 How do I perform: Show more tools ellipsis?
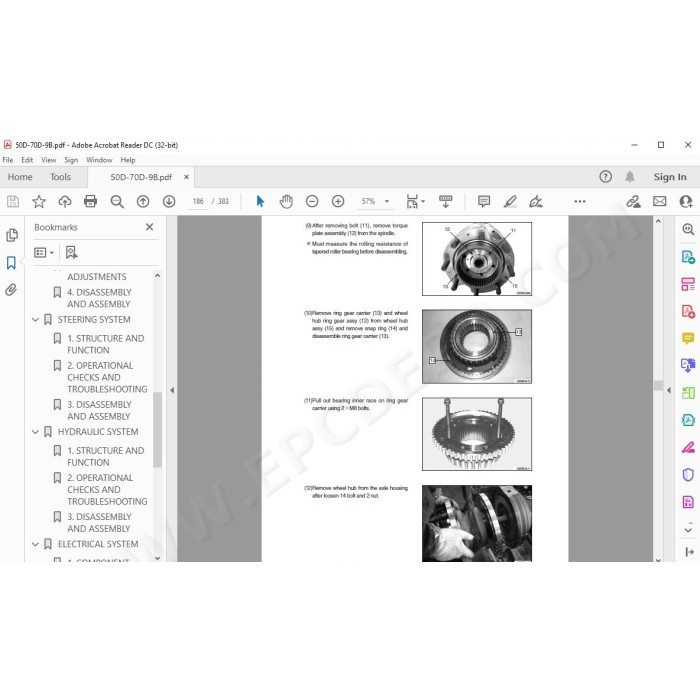pyautogui.click(x=580, y=201)
